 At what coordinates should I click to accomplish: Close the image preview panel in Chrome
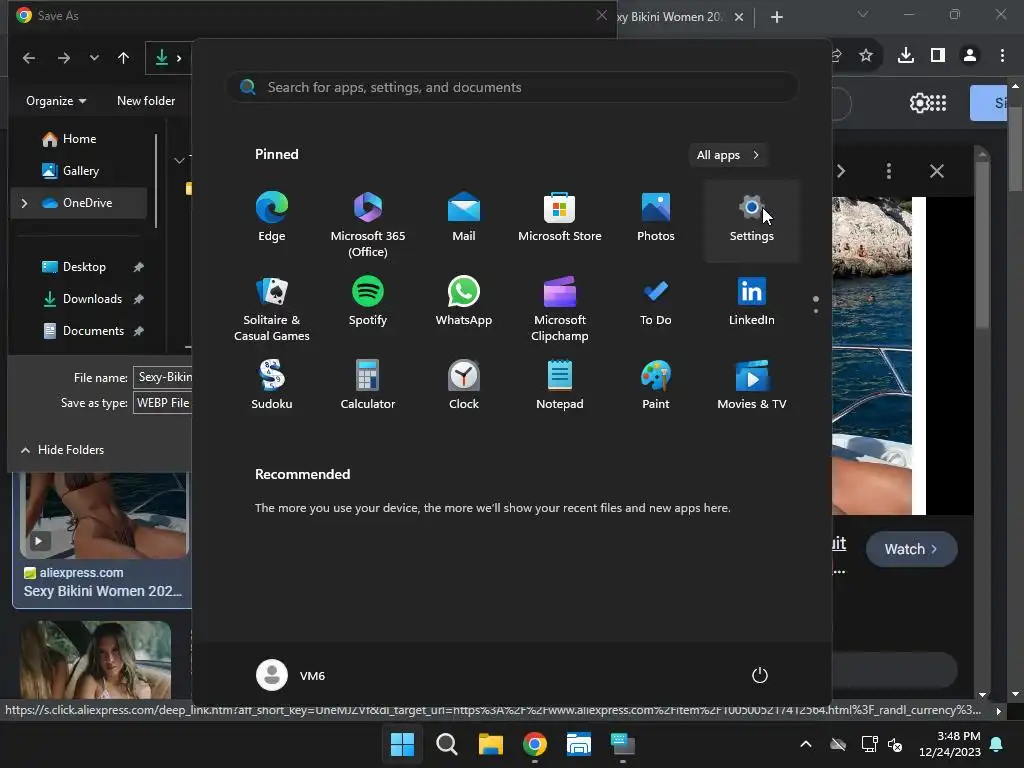[x=936, y=171]
